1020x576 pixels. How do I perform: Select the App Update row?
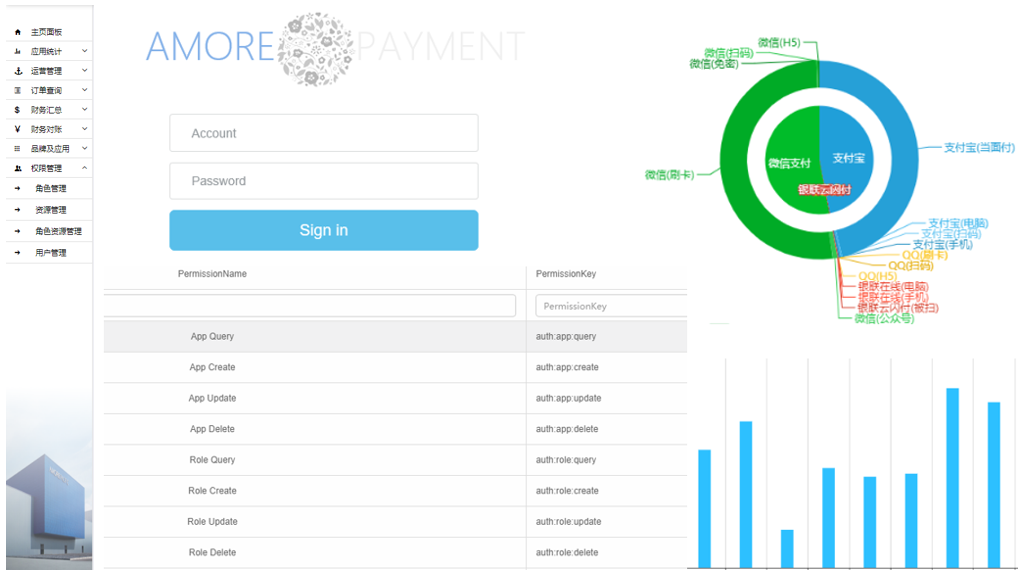(x=396, y=398)
